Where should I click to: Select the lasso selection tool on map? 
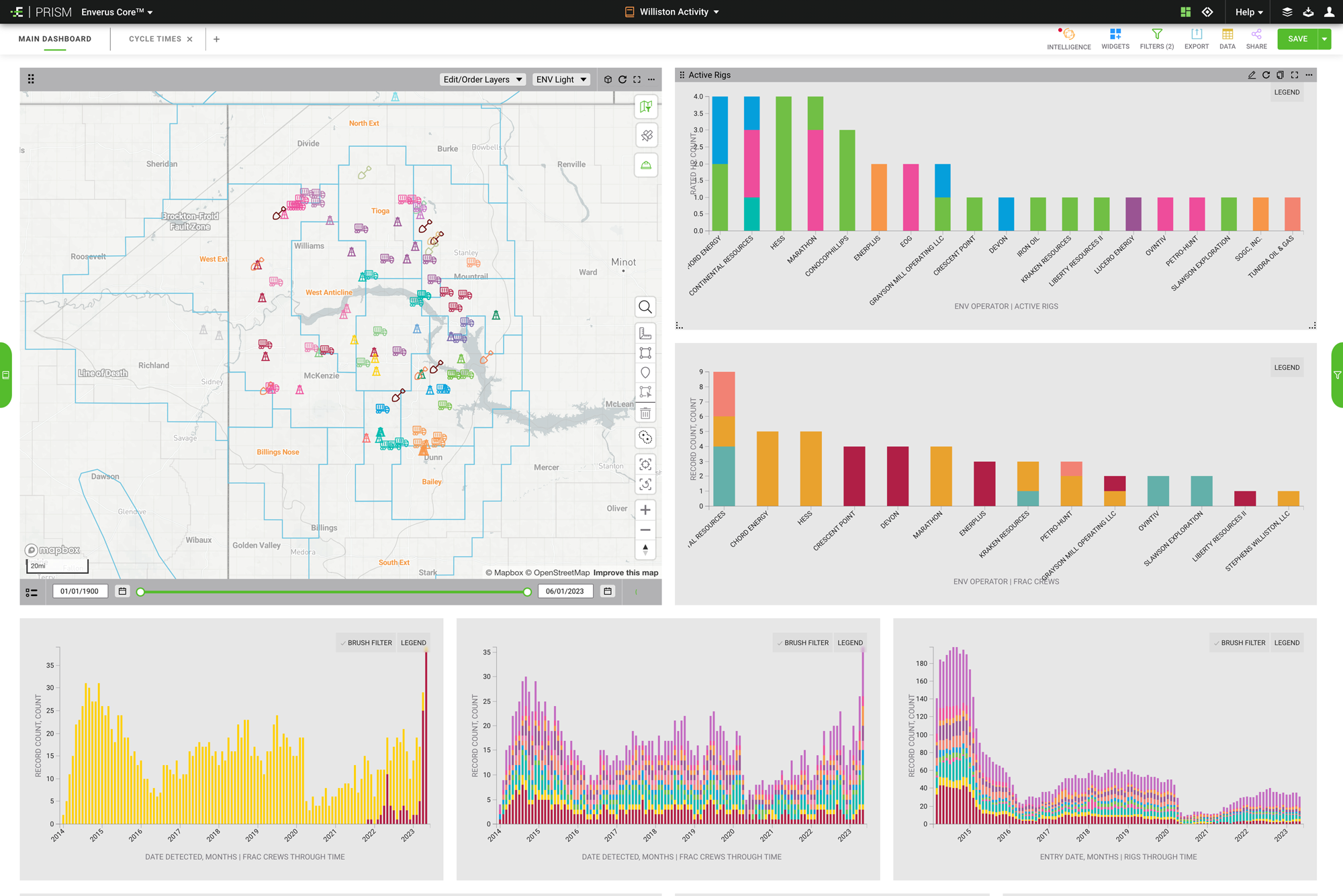(645, 438)
